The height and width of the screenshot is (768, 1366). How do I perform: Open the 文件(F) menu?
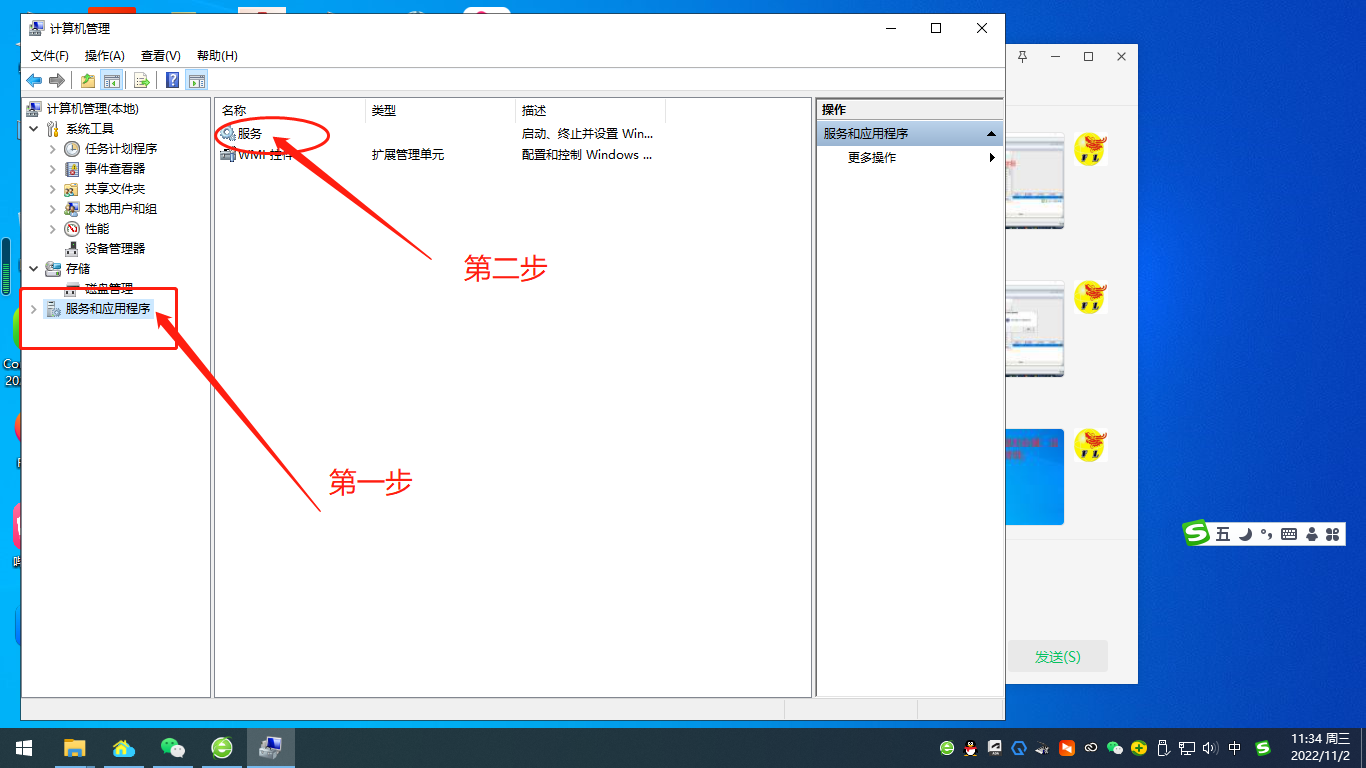coord(50,56)
